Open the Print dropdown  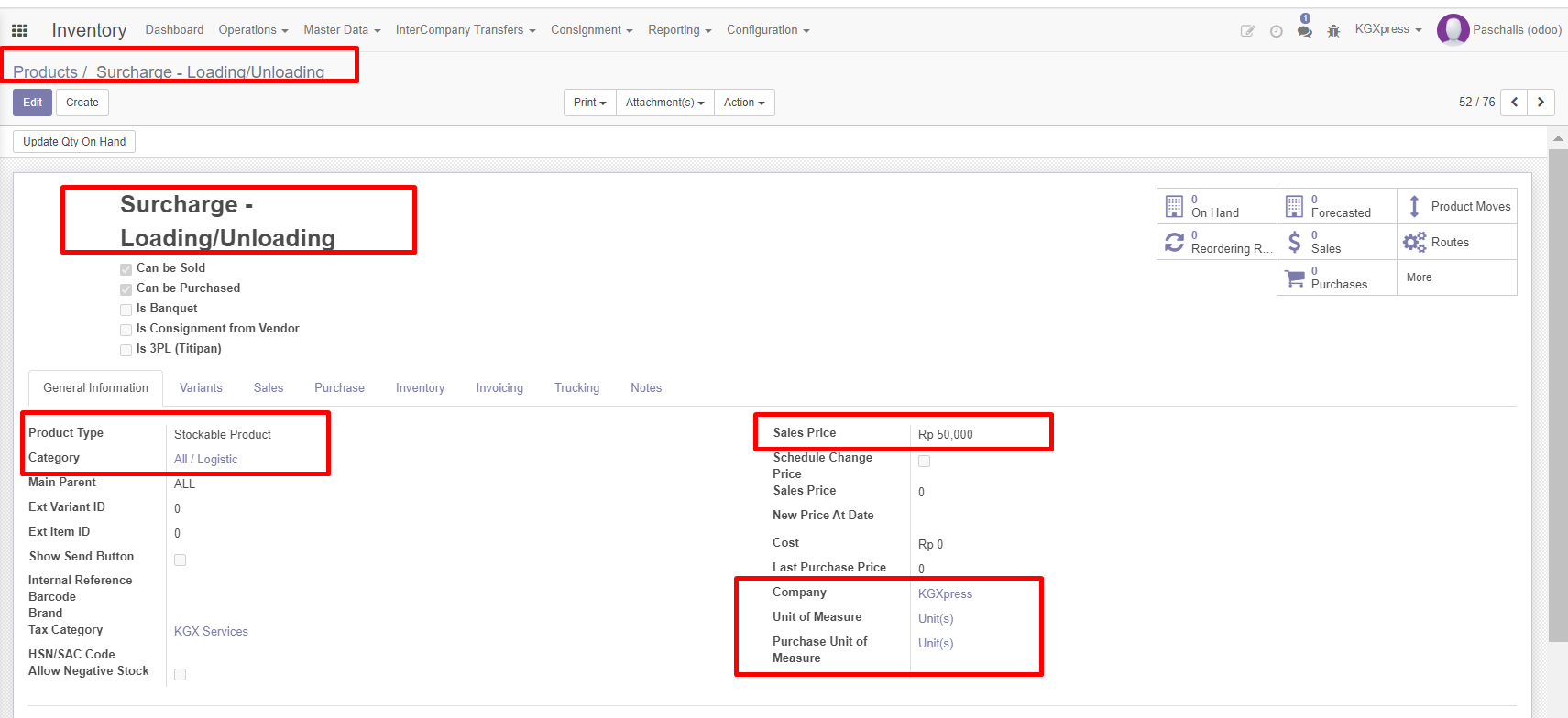589,103
